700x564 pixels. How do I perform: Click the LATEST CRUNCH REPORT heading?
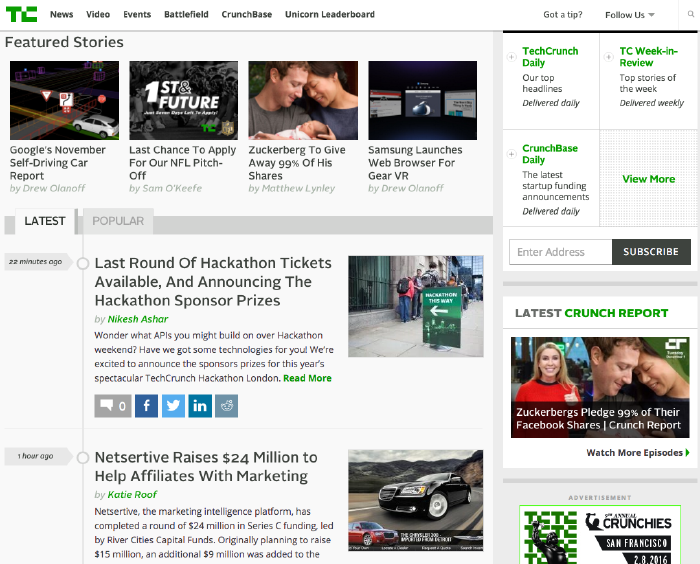coord(592,313)
